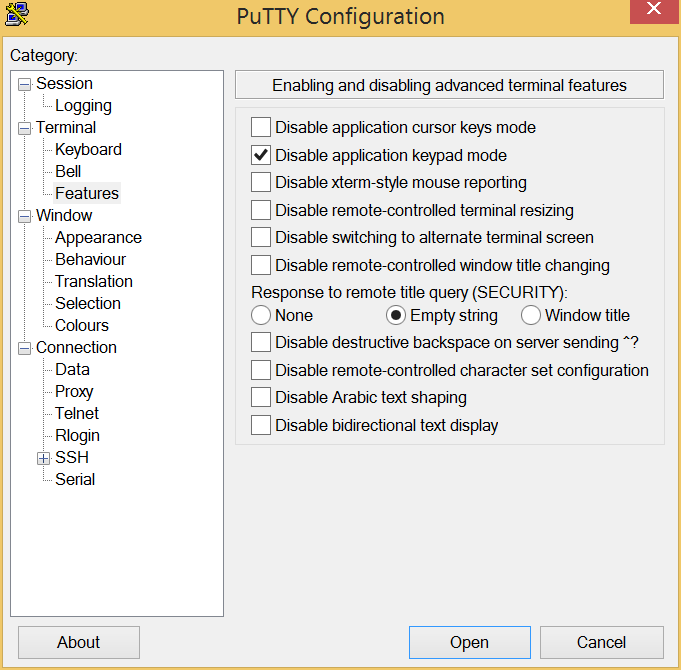The width and height of the screenshot is (681, 670).
Task: Select the Terminal category
Action: [x=66, y=128]
